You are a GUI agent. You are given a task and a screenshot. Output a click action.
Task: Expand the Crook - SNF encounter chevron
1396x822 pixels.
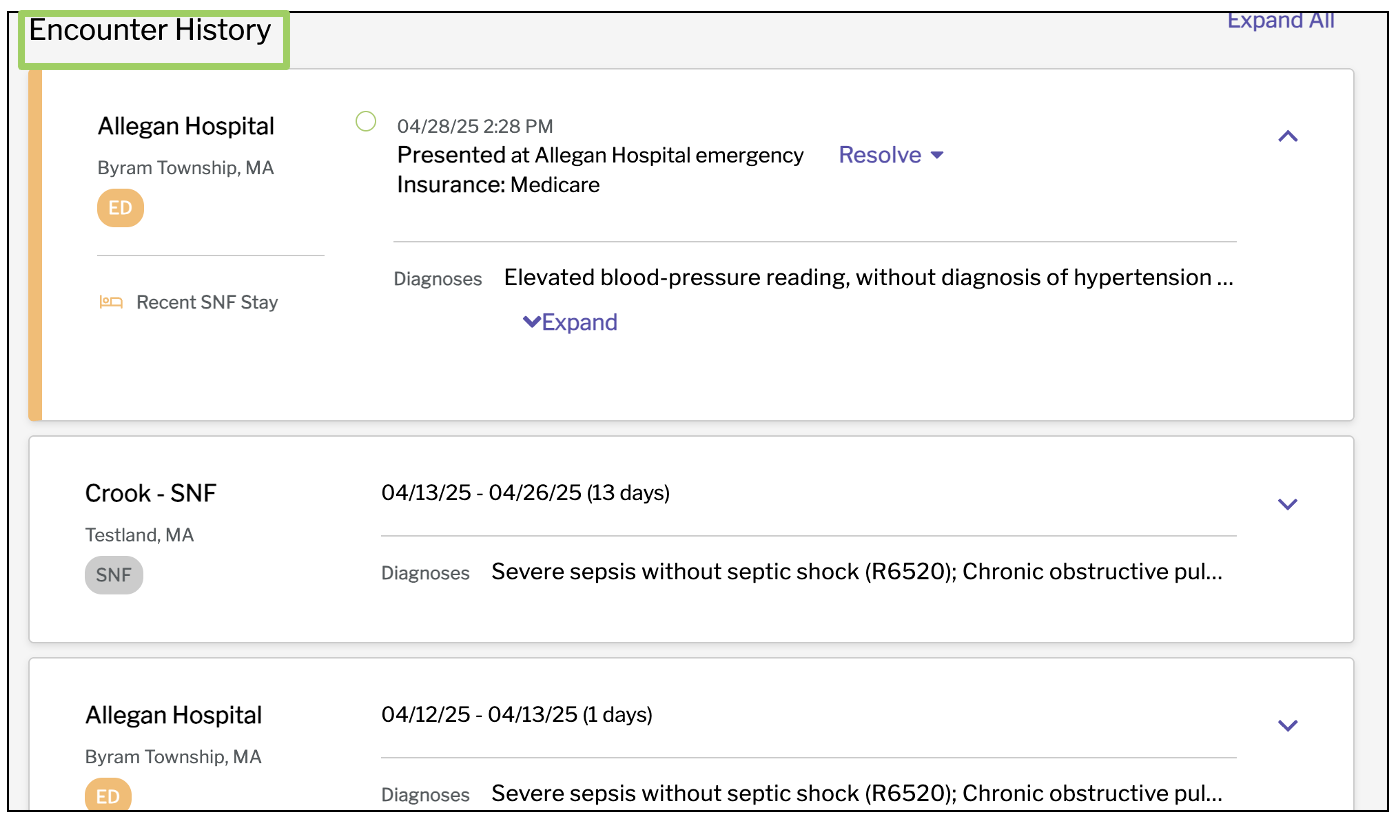(x=1288, y=504)
